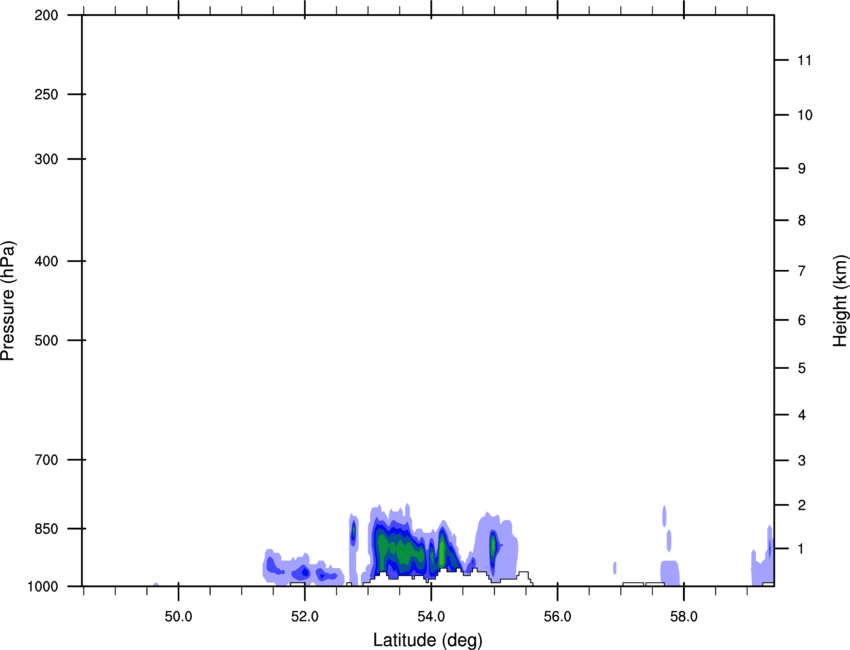Viewport: 850px width, 650px height.
Task: Click the Pressure (hPa) axis title
Action: (x=8, y=301)
